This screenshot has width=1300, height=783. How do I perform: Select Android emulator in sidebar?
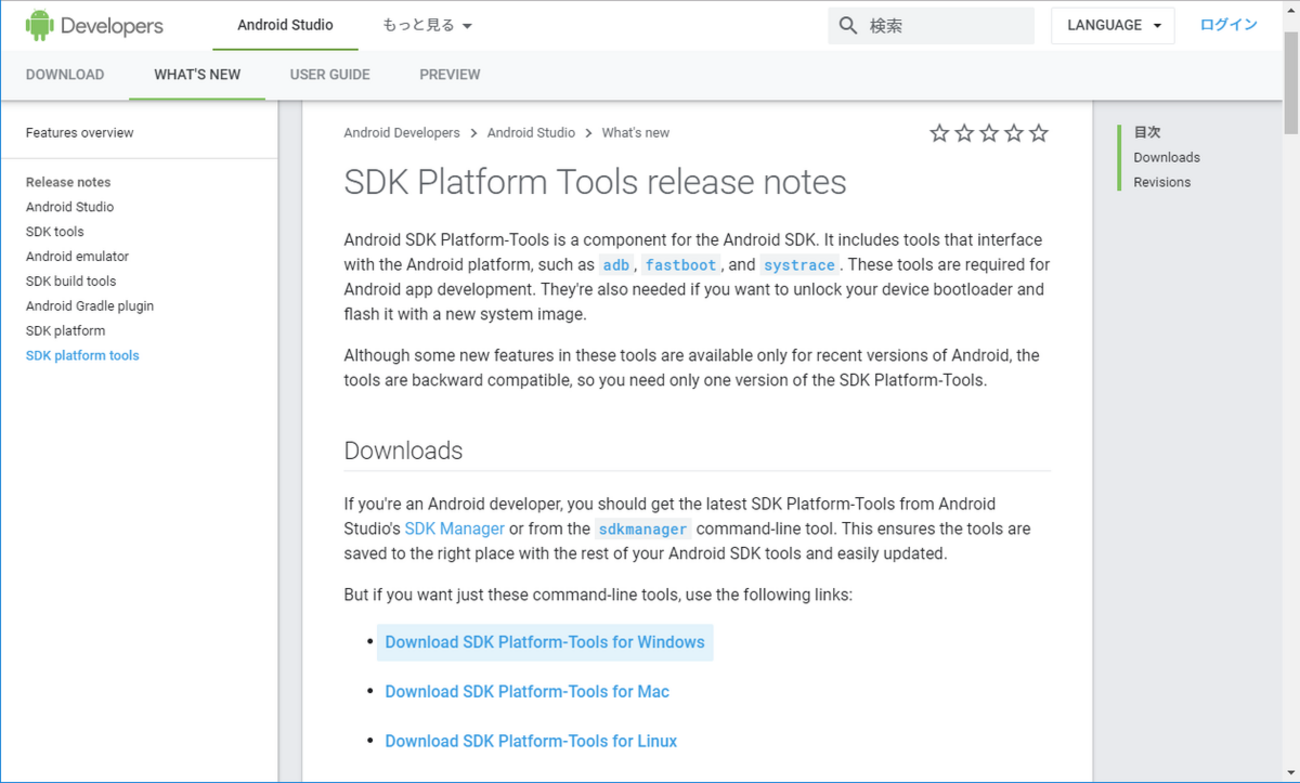[x=77, y=256]
